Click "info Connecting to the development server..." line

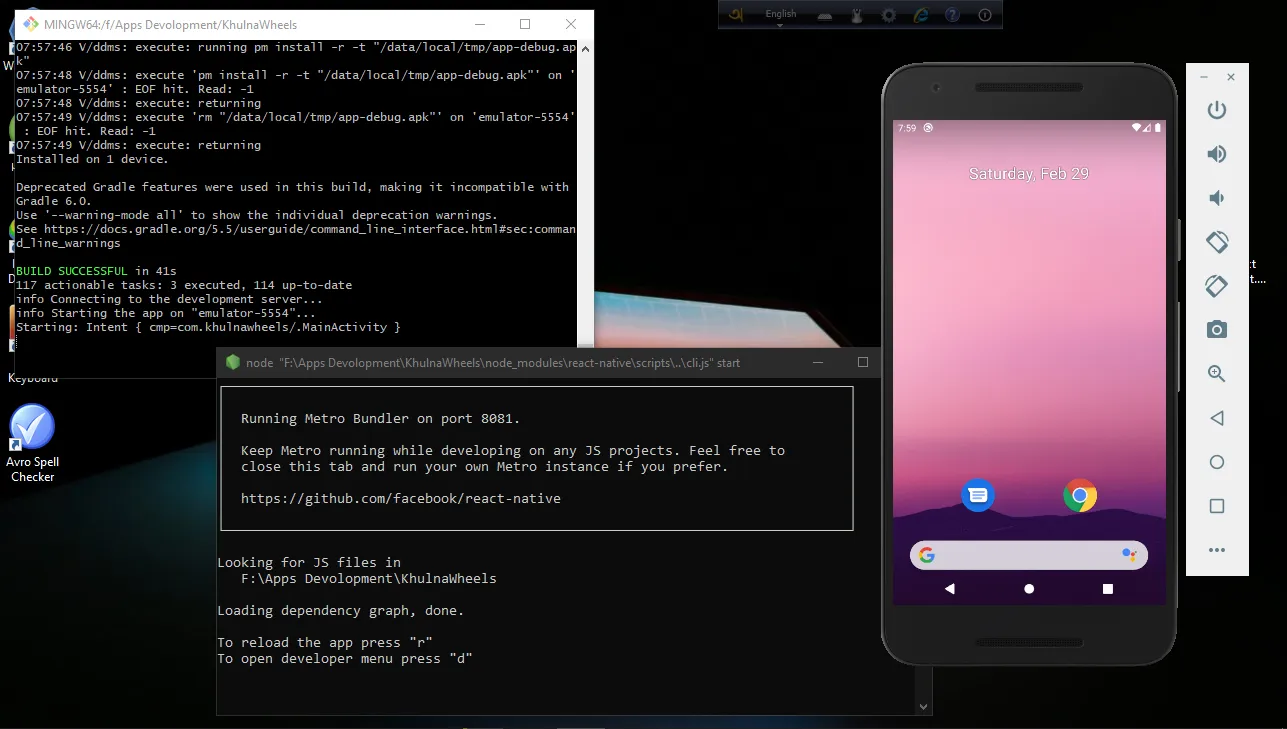(x=169, y=299)
